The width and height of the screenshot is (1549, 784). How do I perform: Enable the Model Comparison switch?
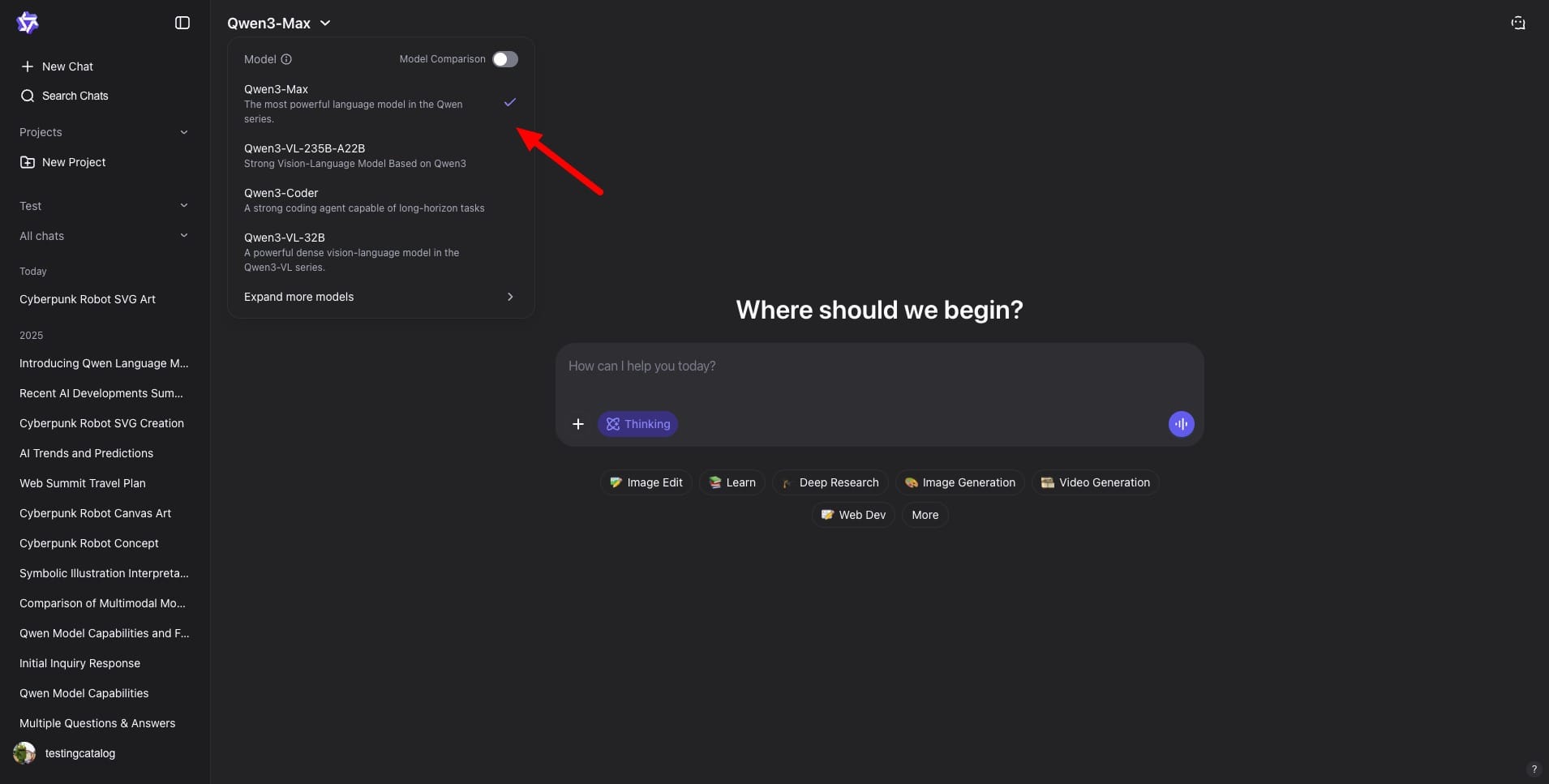[x=504, y=59]
